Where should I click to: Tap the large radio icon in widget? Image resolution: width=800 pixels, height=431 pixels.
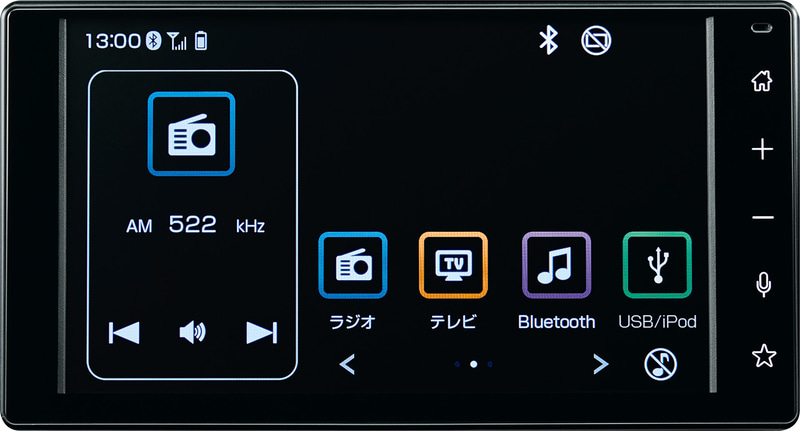pos(191,134)
